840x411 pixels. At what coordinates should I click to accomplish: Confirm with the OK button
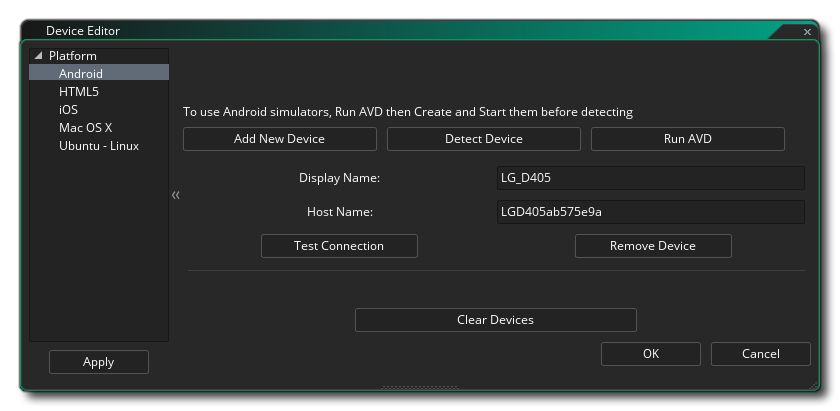pyautogui.click(x=651, y=354)
